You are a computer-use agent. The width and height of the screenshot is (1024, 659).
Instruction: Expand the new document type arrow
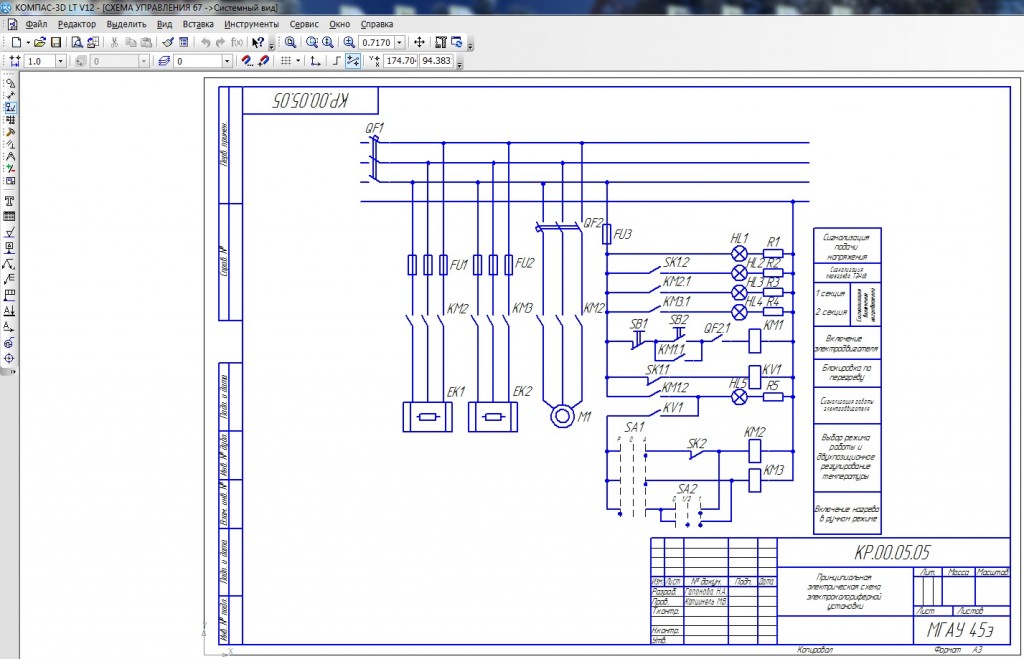(x=28, y=42)
